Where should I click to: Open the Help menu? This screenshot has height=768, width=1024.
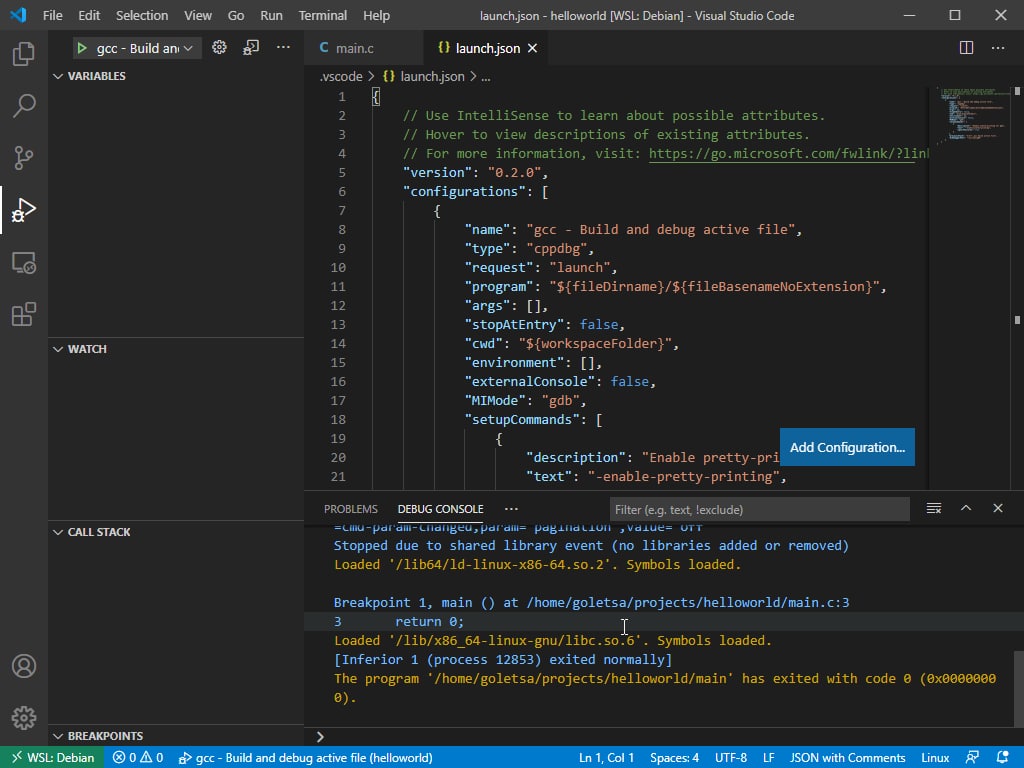click(x=376, y=15)
